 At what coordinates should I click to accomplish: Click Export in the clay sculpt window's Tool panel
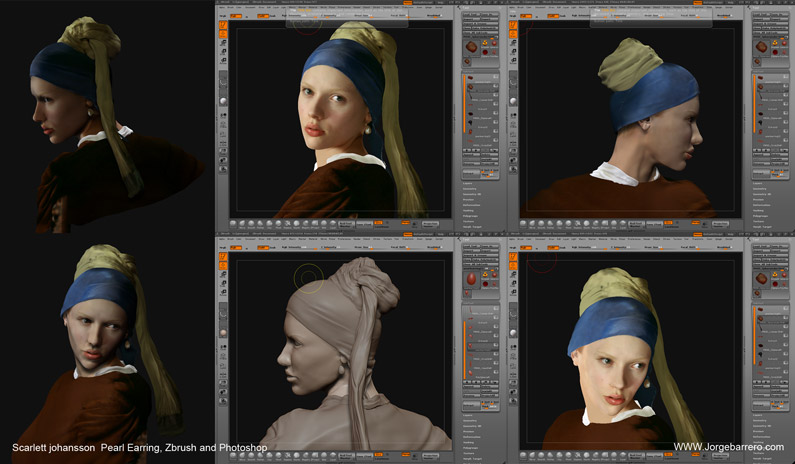coord(490,251)
